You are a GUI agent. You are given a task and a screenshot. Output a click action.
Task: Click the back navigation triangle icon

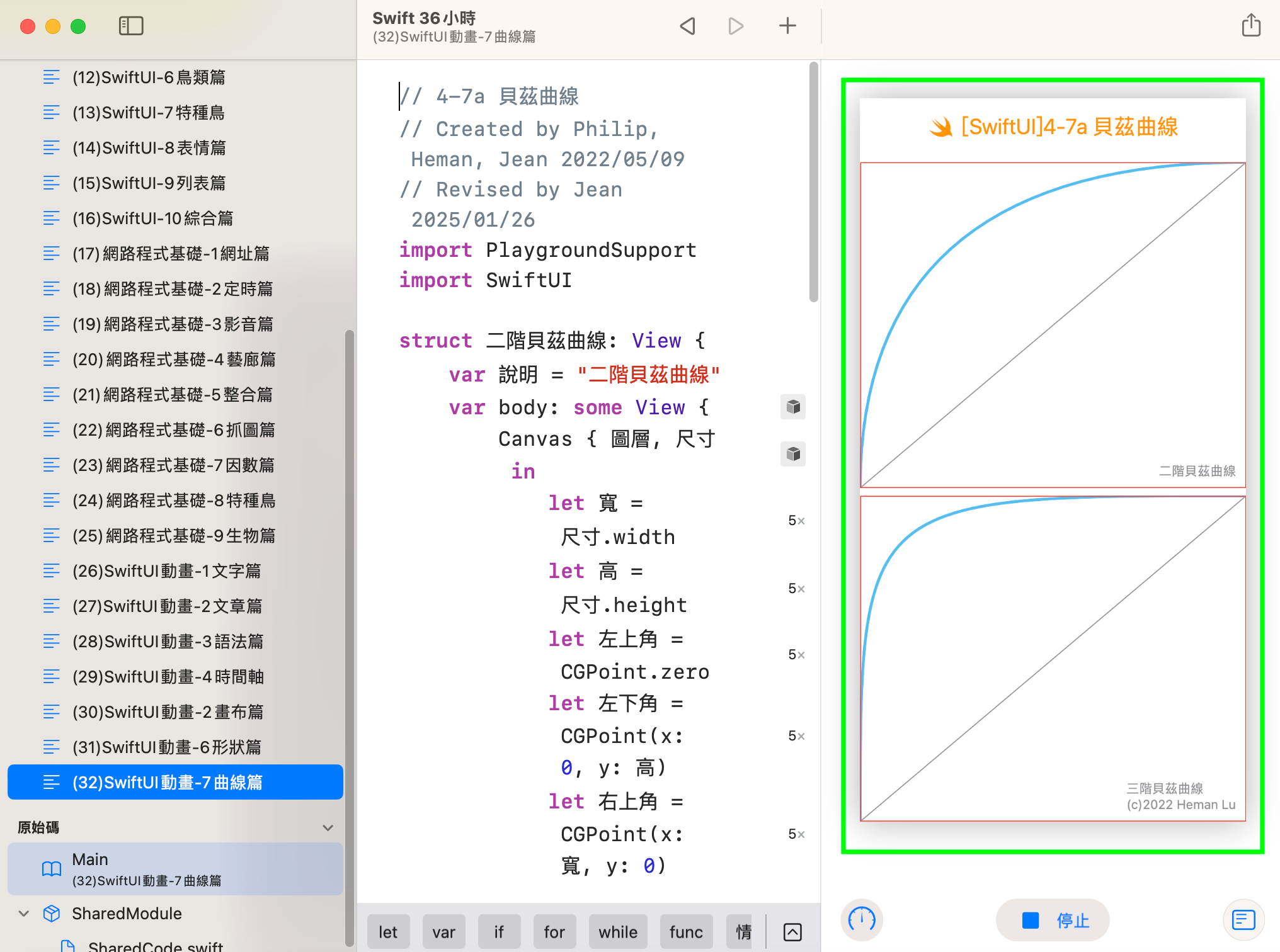tap(687, 26)
